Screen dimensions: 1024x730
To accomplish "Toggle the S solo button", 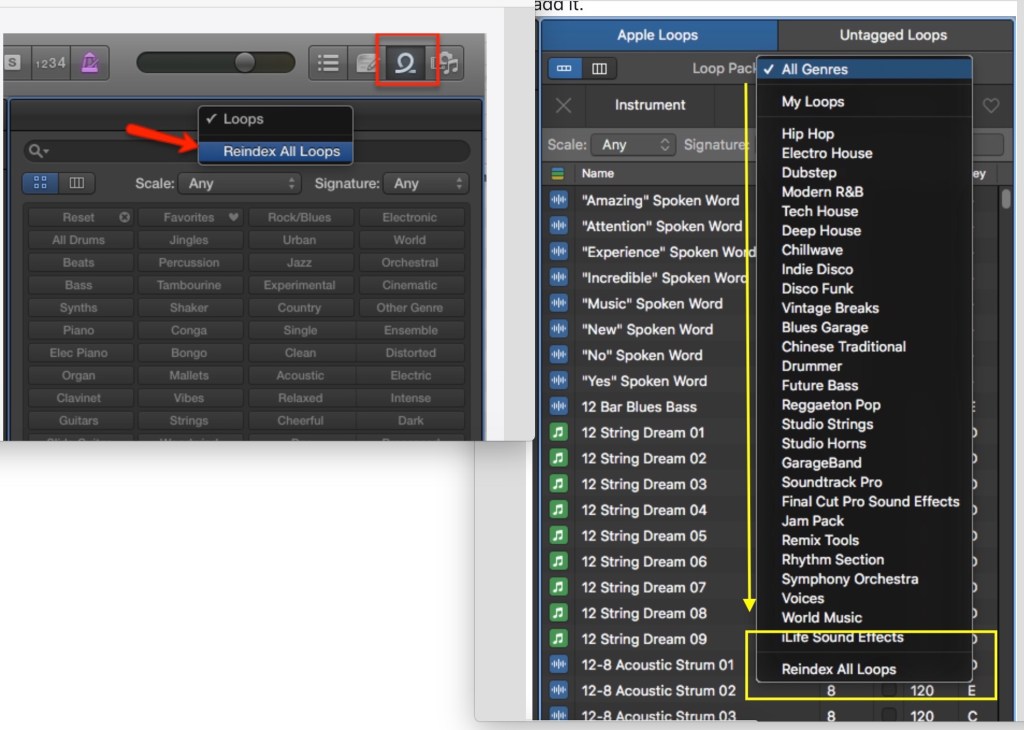I will [13, 63].
